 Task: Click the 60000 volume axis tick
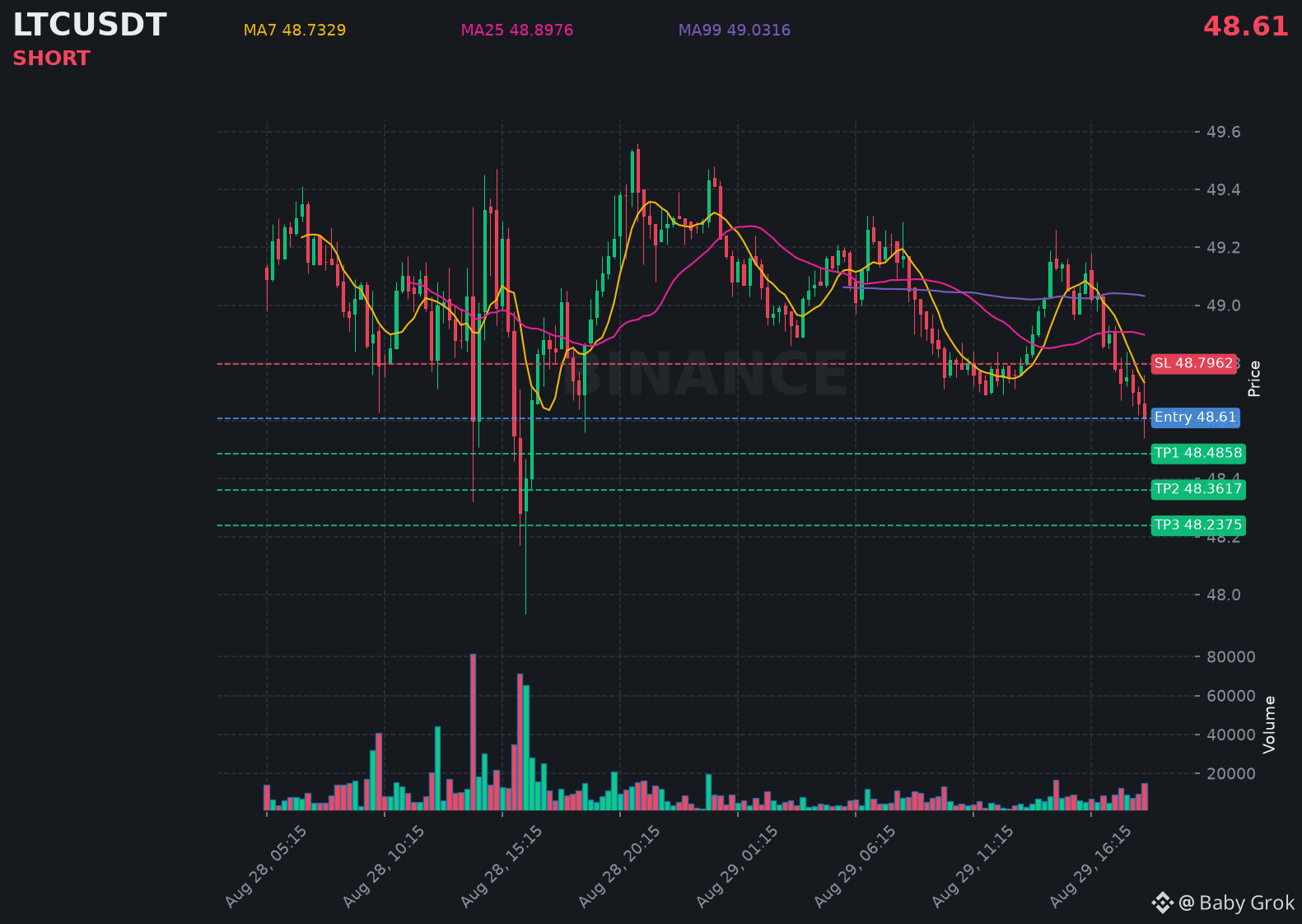click(1231, 696)
